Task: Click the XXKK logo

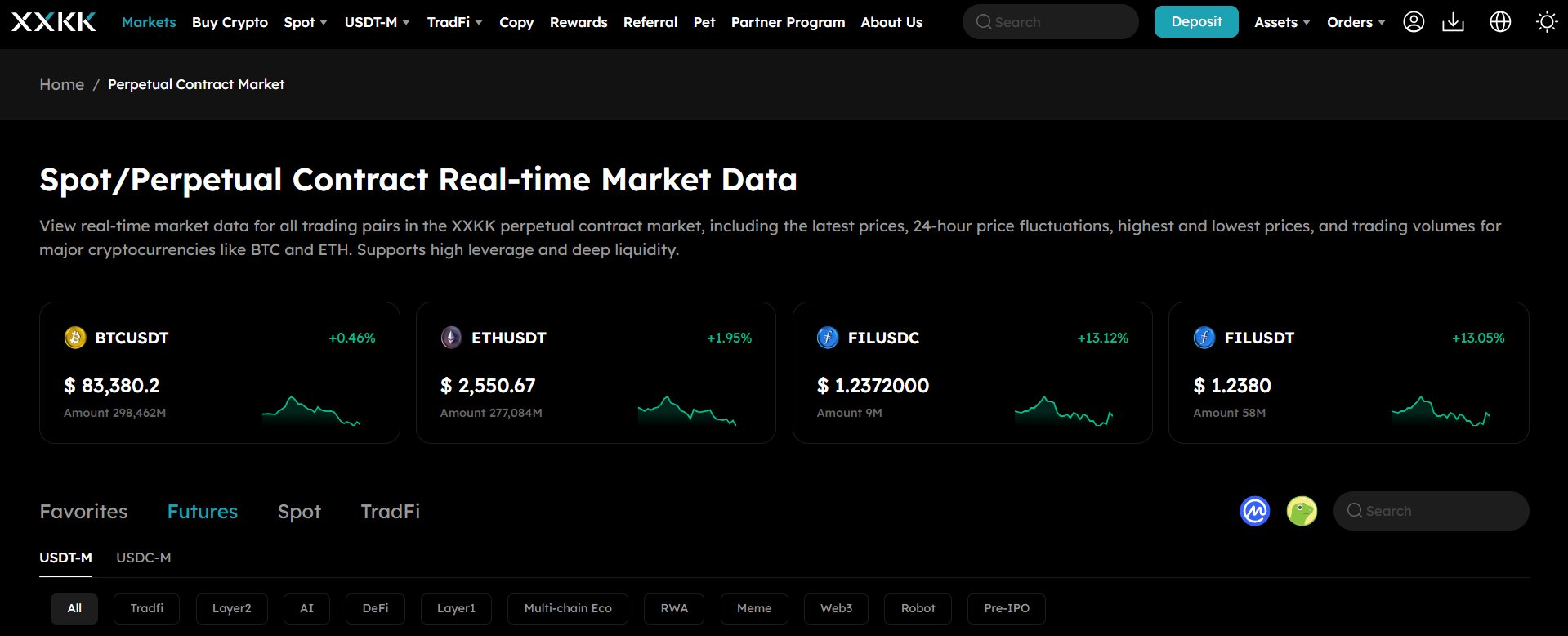Action: (x=54, y=22)
